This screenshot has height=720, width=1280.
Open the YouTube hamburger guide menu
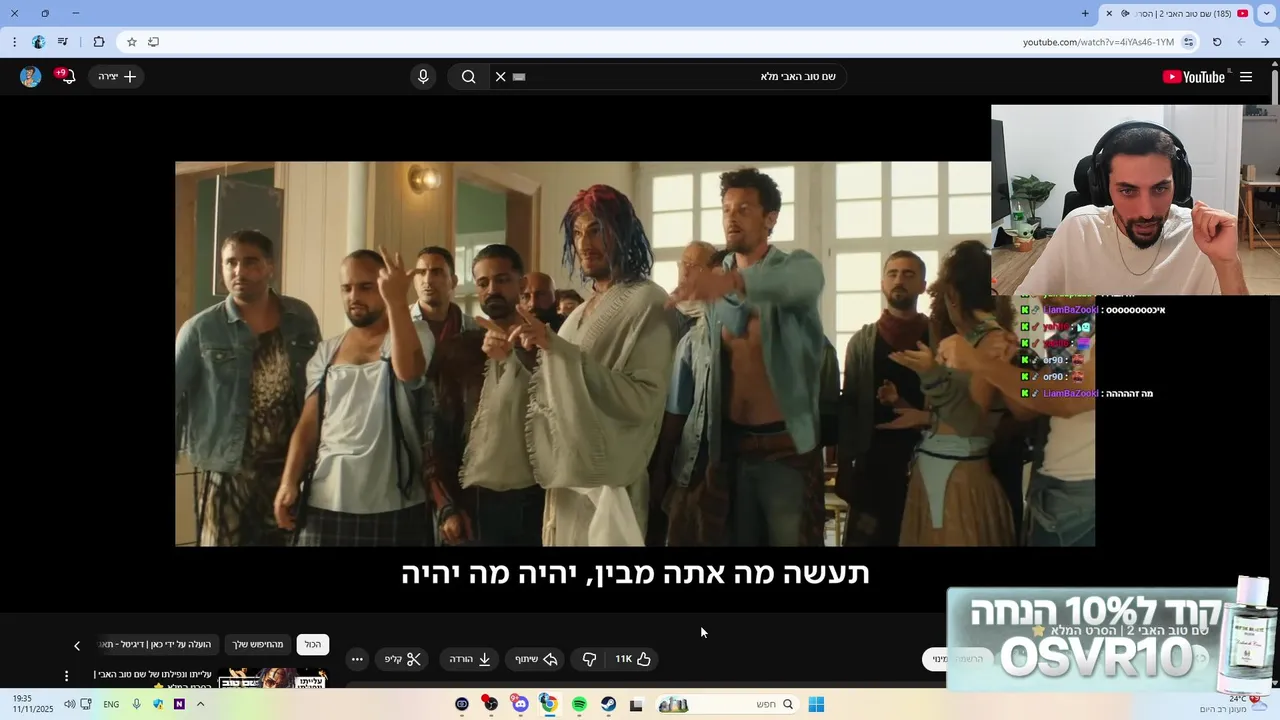[x=1246, y=77]
